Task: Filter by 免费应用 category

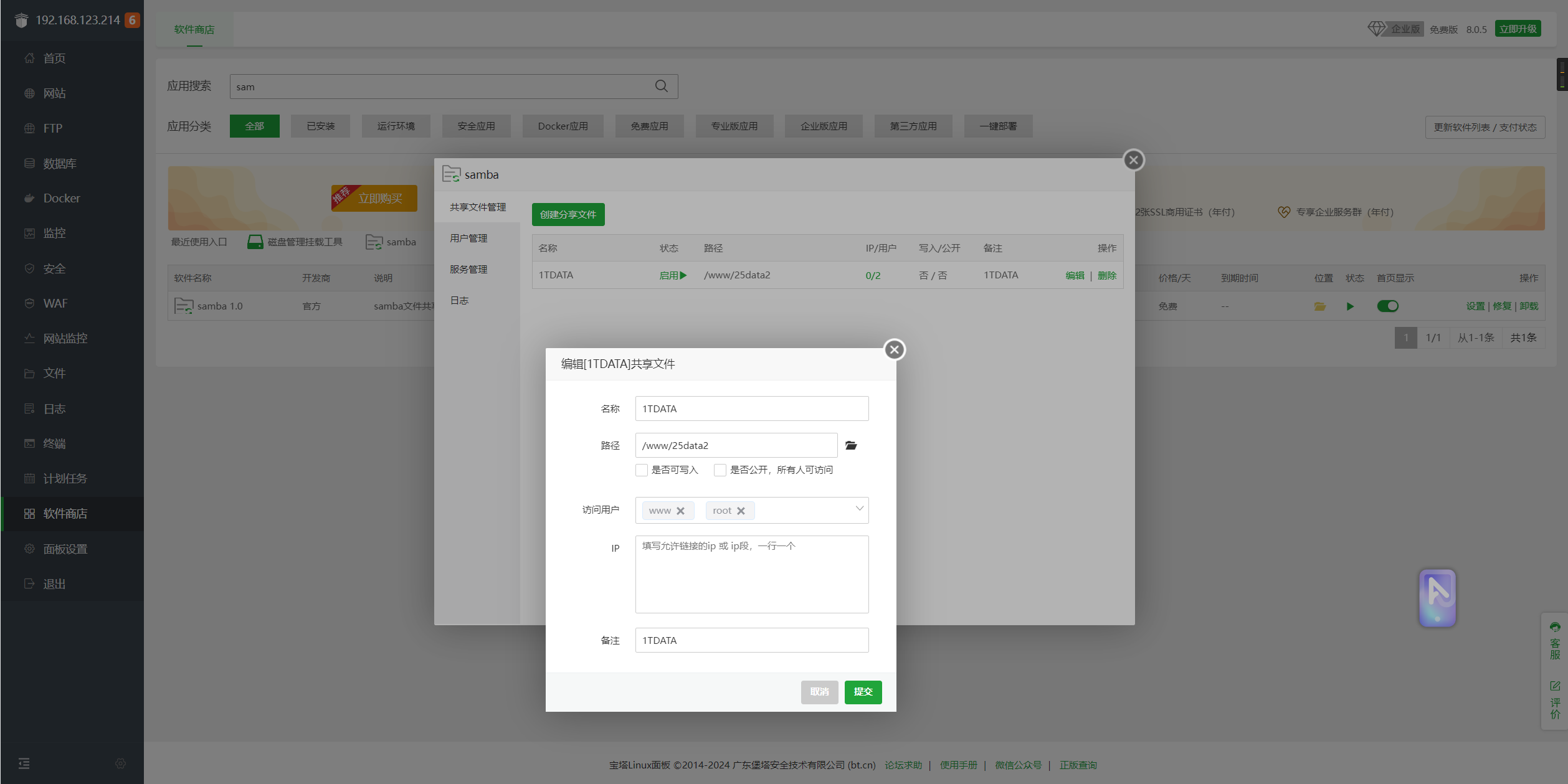Action: (x=649, y=126)
